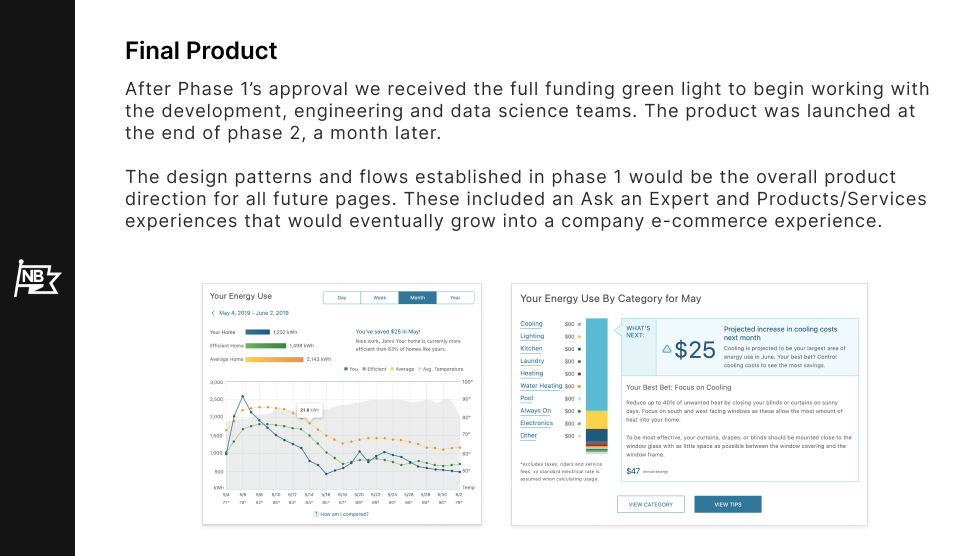
Task: Click the NB logo in the sidebar
Action: click(x=37, y=278)
